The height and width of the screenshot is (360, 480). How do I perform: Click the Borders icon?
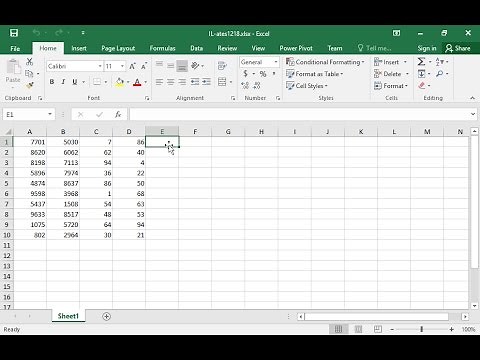(97, 82)
